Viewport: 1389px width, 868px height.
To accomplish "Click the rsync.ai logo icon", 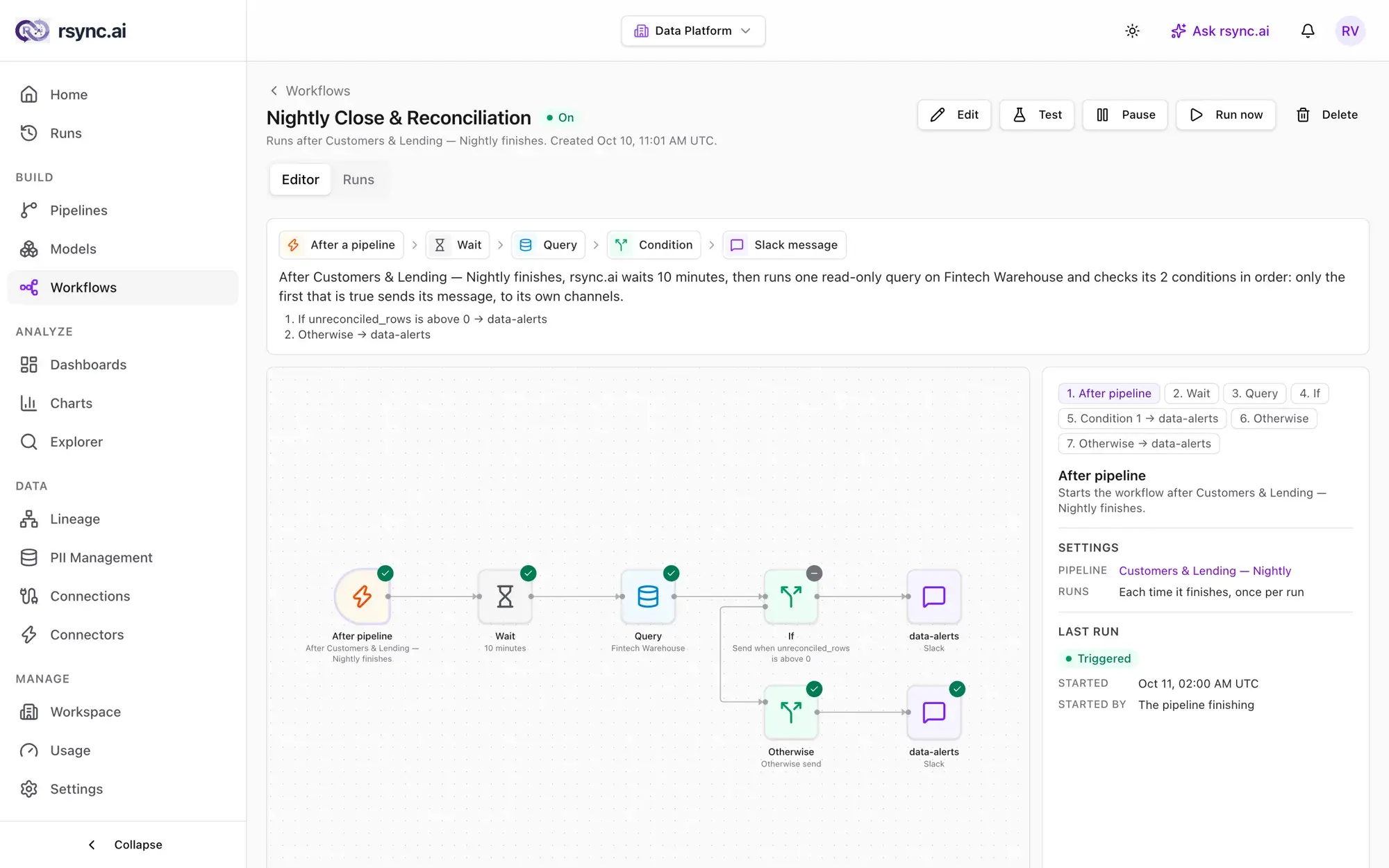I will pos(32,31).
